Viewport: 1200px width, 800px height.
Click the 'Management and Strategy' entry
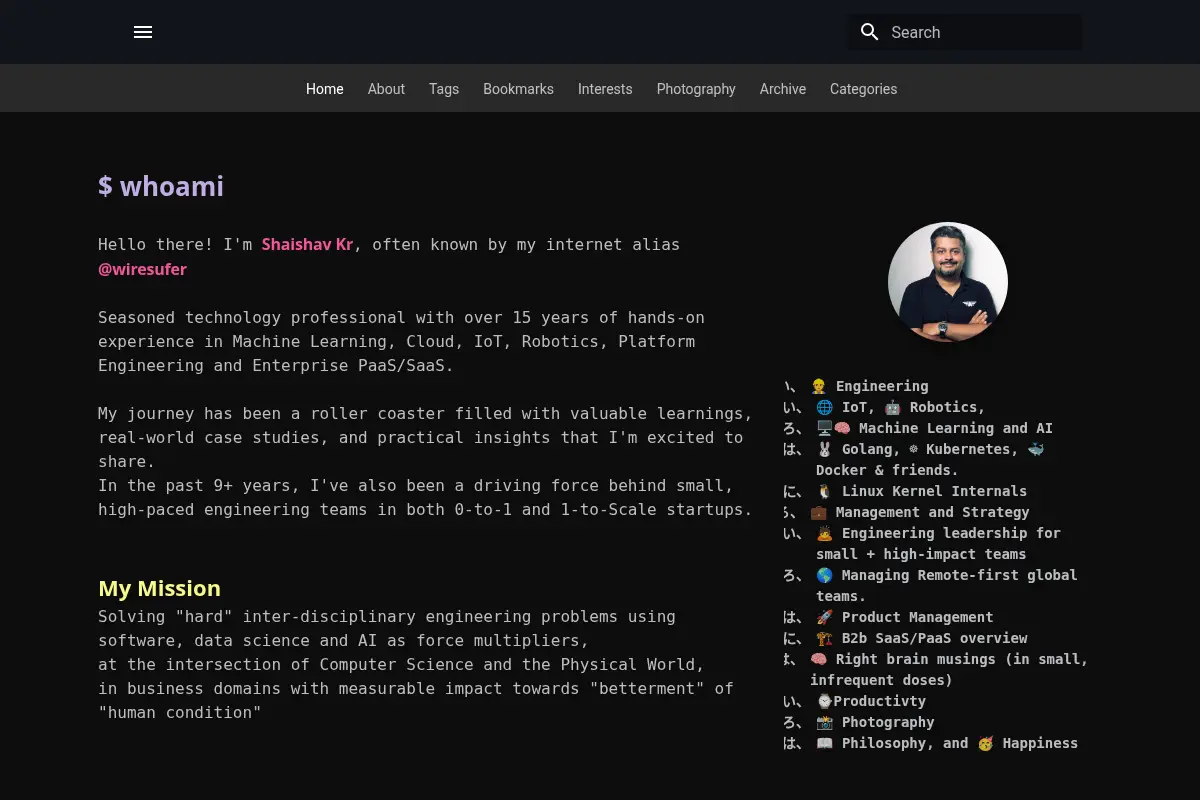click(x=932, y=512)
